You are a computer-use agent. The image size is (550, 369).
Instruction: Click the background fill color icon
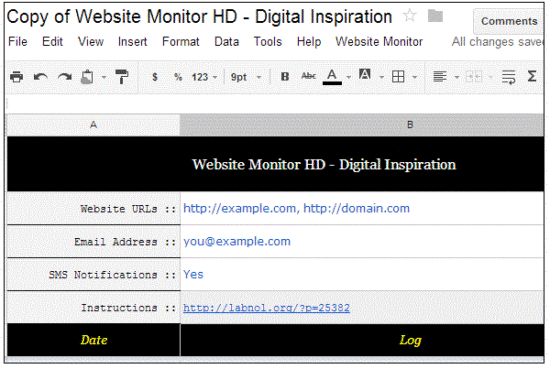click(364, 75)
